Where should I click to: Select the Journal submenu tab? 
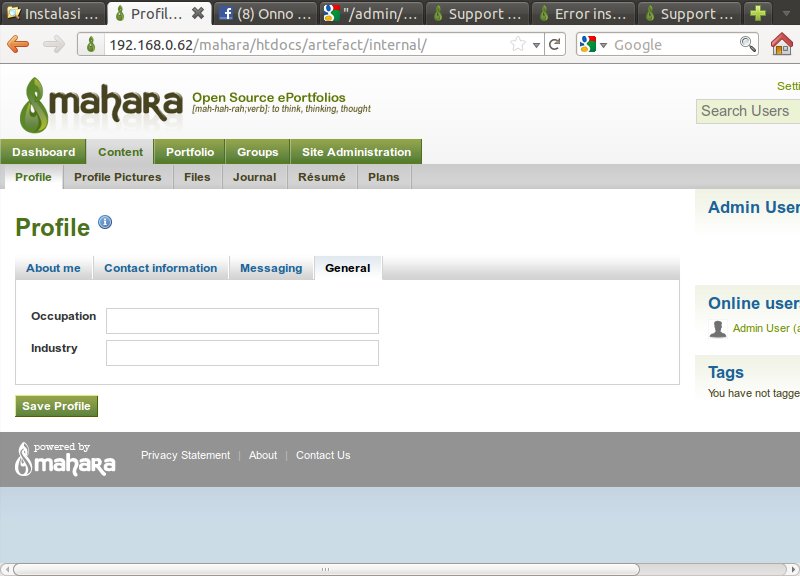(x=255, y=177)
